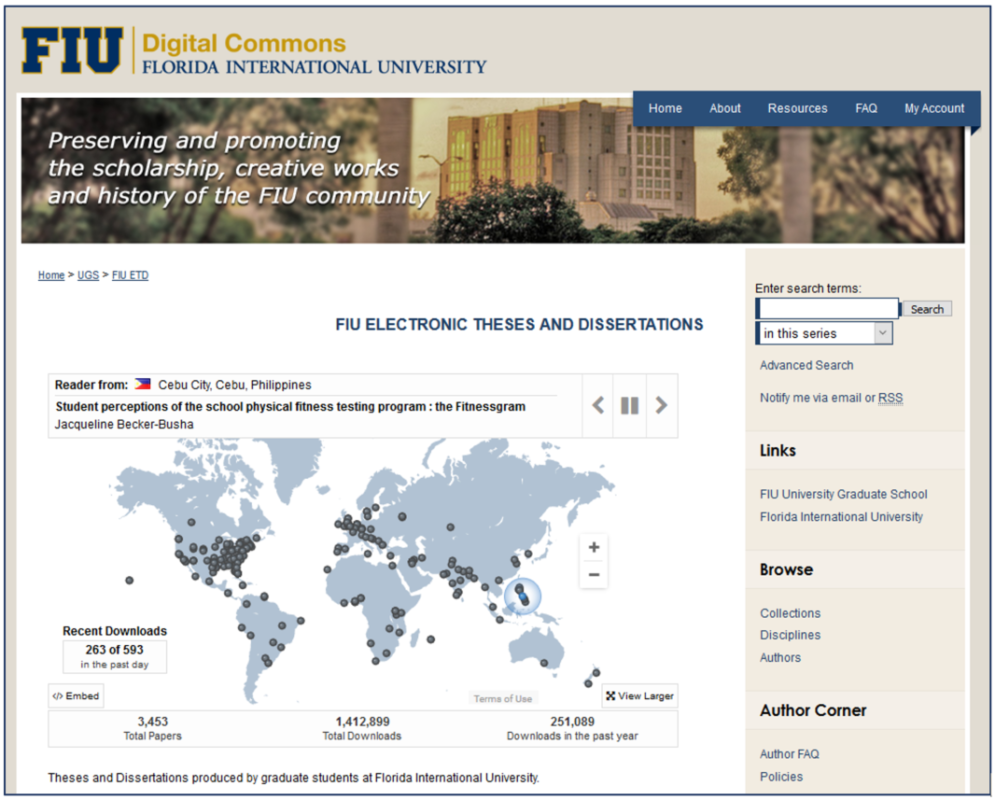Click the highlighted Philippines reader marker
This screenshot has width=995, height=800.
pos(522,596)
